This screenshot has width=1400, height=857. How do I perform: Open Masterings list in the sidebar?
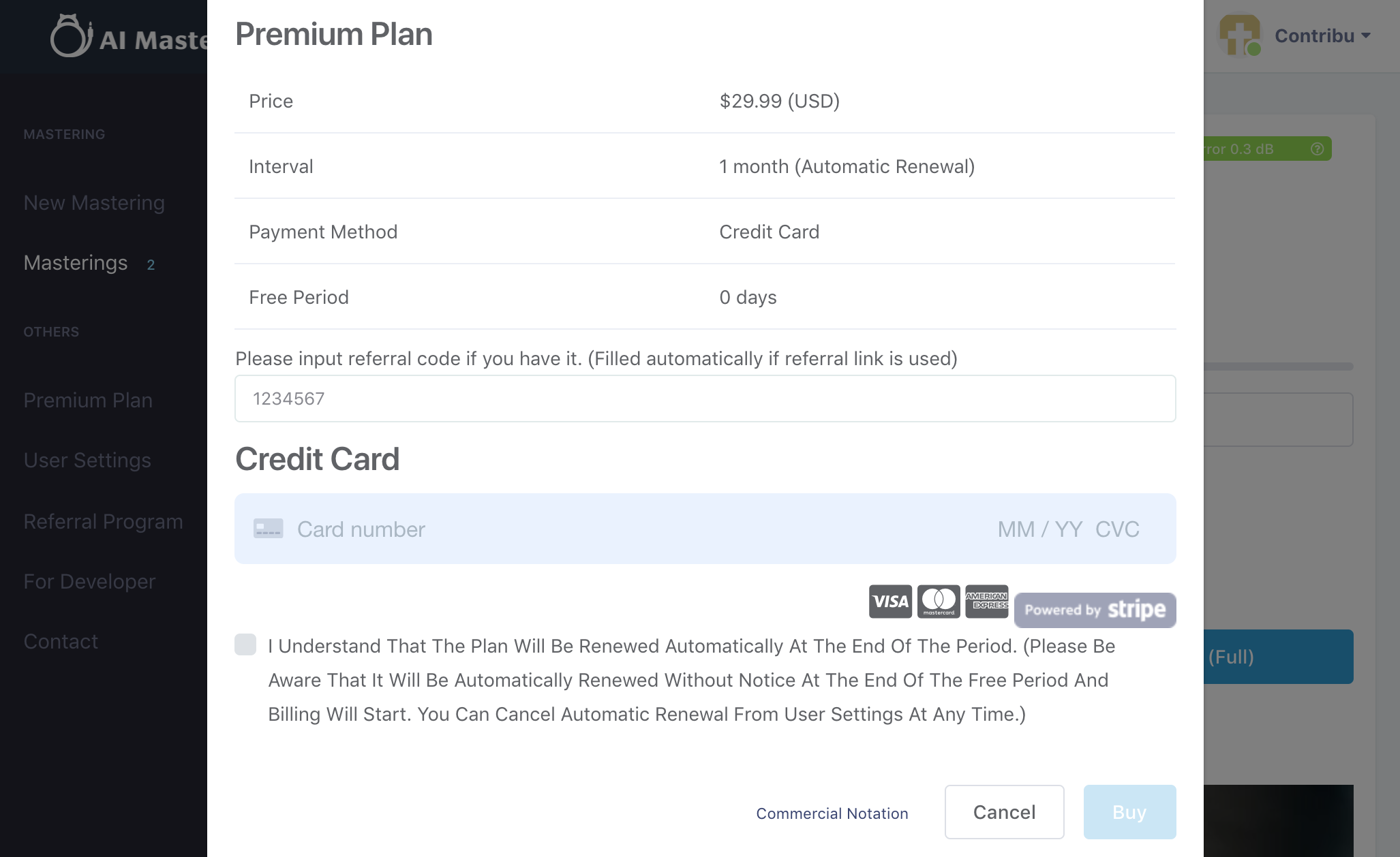[76, 263]
